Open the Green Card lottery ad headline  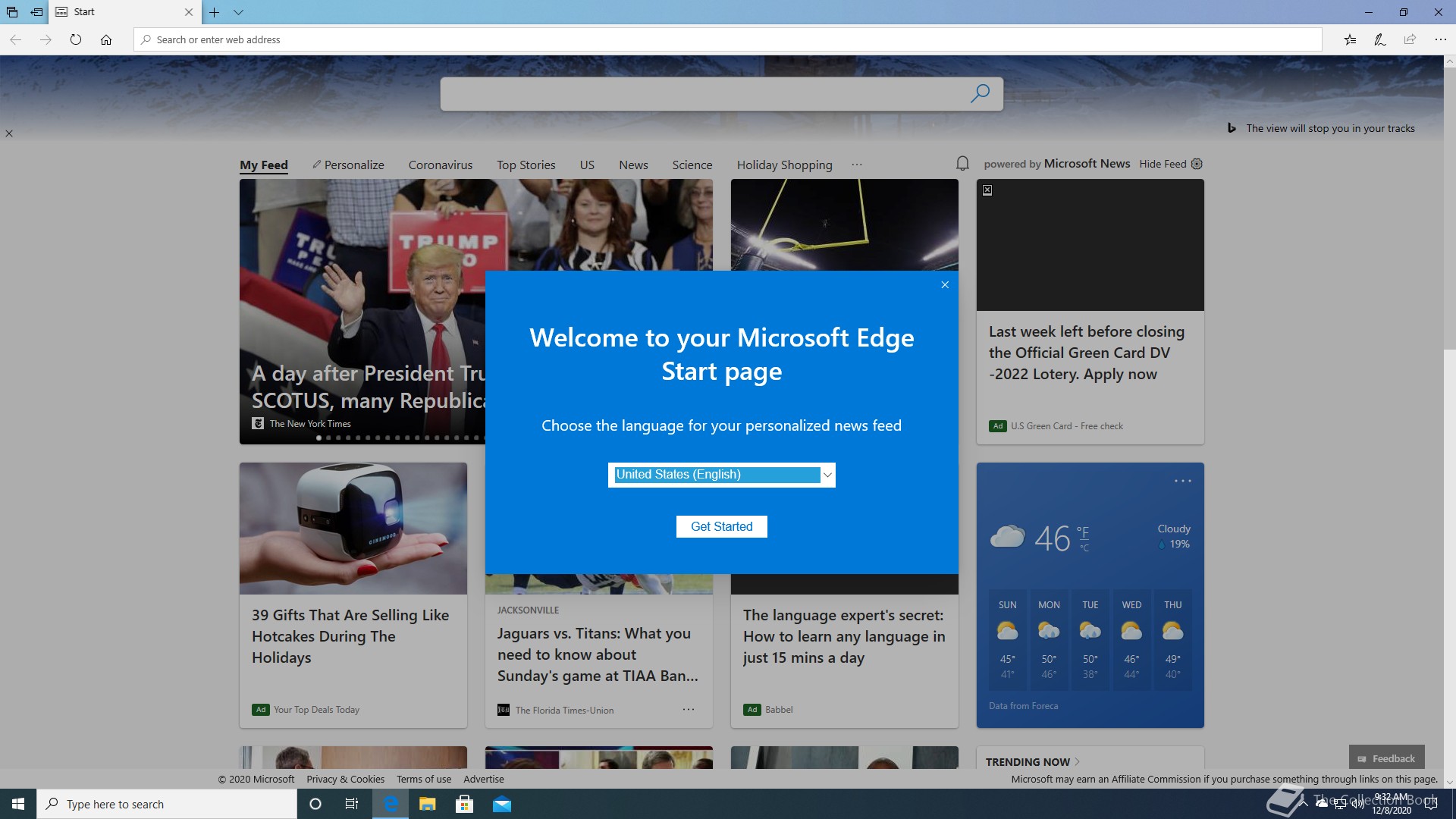[x=1087, y=353]
